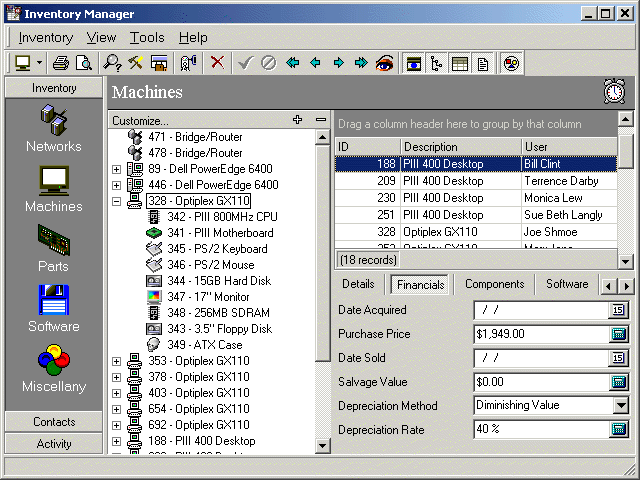Image resolution: width=640 pixels, height=480 pixels.
Task: Toggle the grid table view toolbar button
Action: [x=460, y=64]
